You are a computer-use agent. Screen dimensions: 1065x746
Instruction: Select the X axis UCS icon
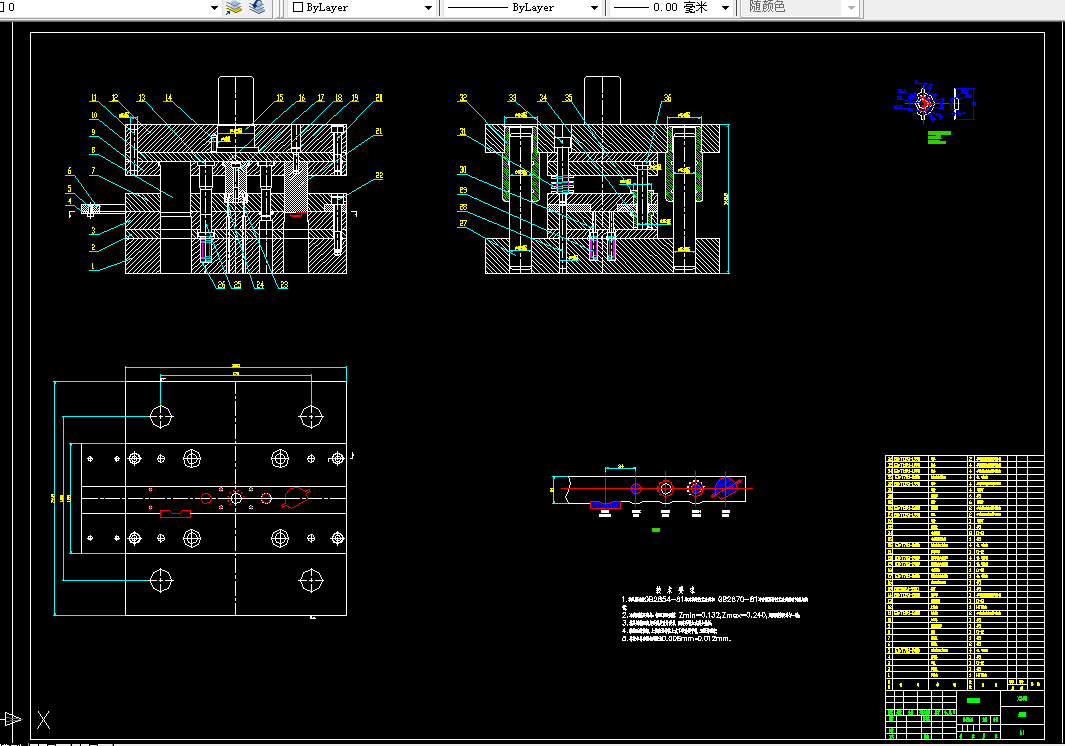pyautogui.click(x=43, y=720)
